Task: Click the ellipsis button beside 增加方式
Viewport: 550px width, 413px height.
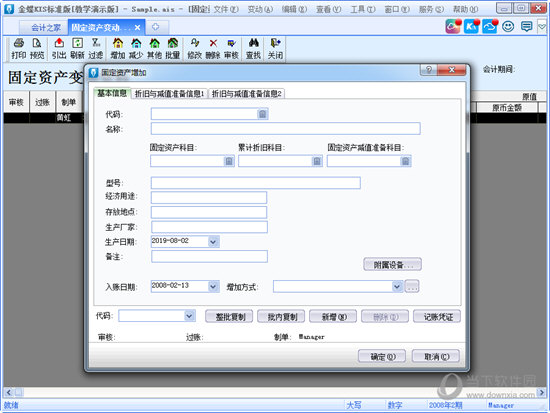Action: (412, 286)
